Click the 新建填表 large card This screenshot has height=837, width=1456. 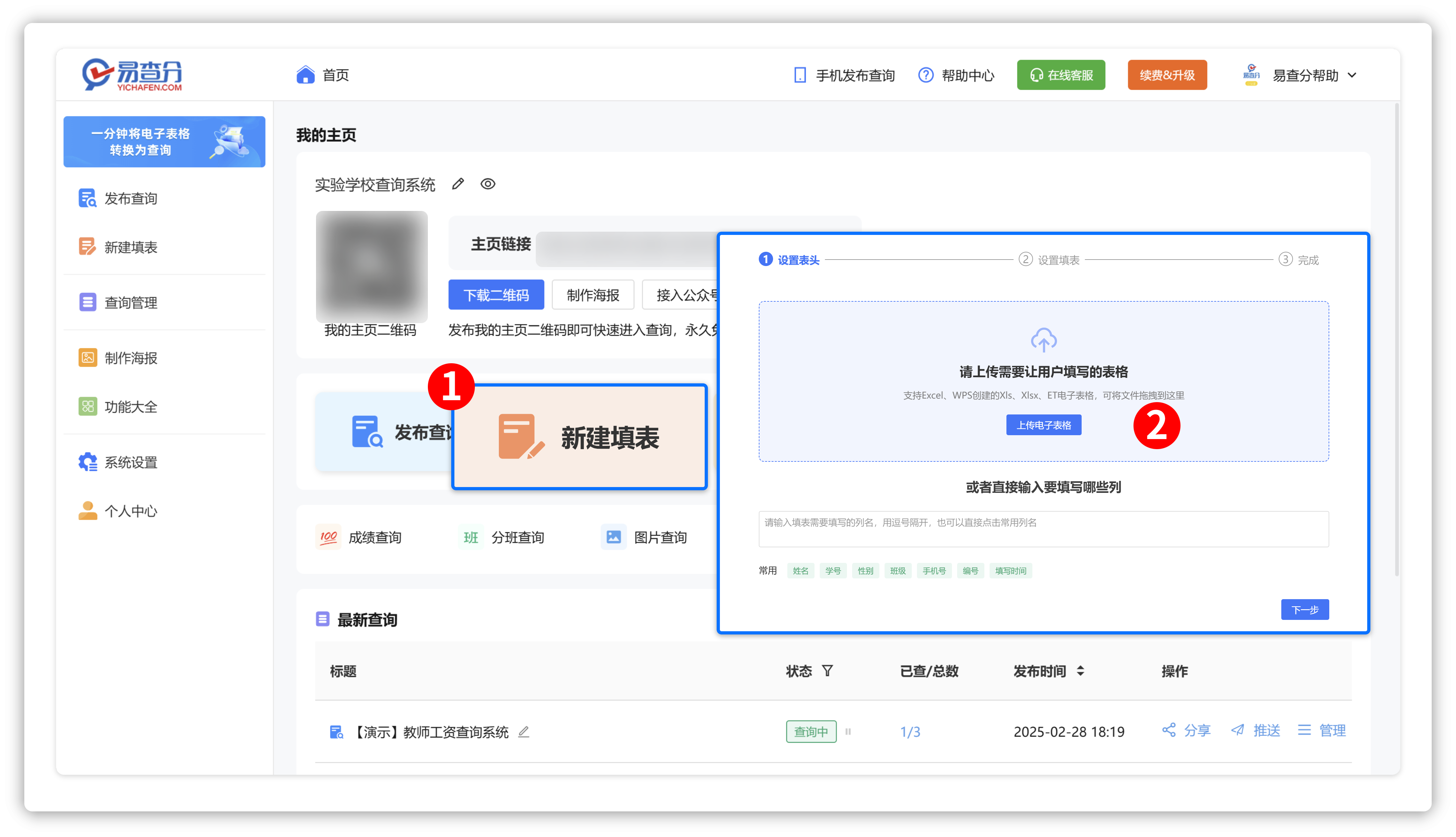coord(580,437)
